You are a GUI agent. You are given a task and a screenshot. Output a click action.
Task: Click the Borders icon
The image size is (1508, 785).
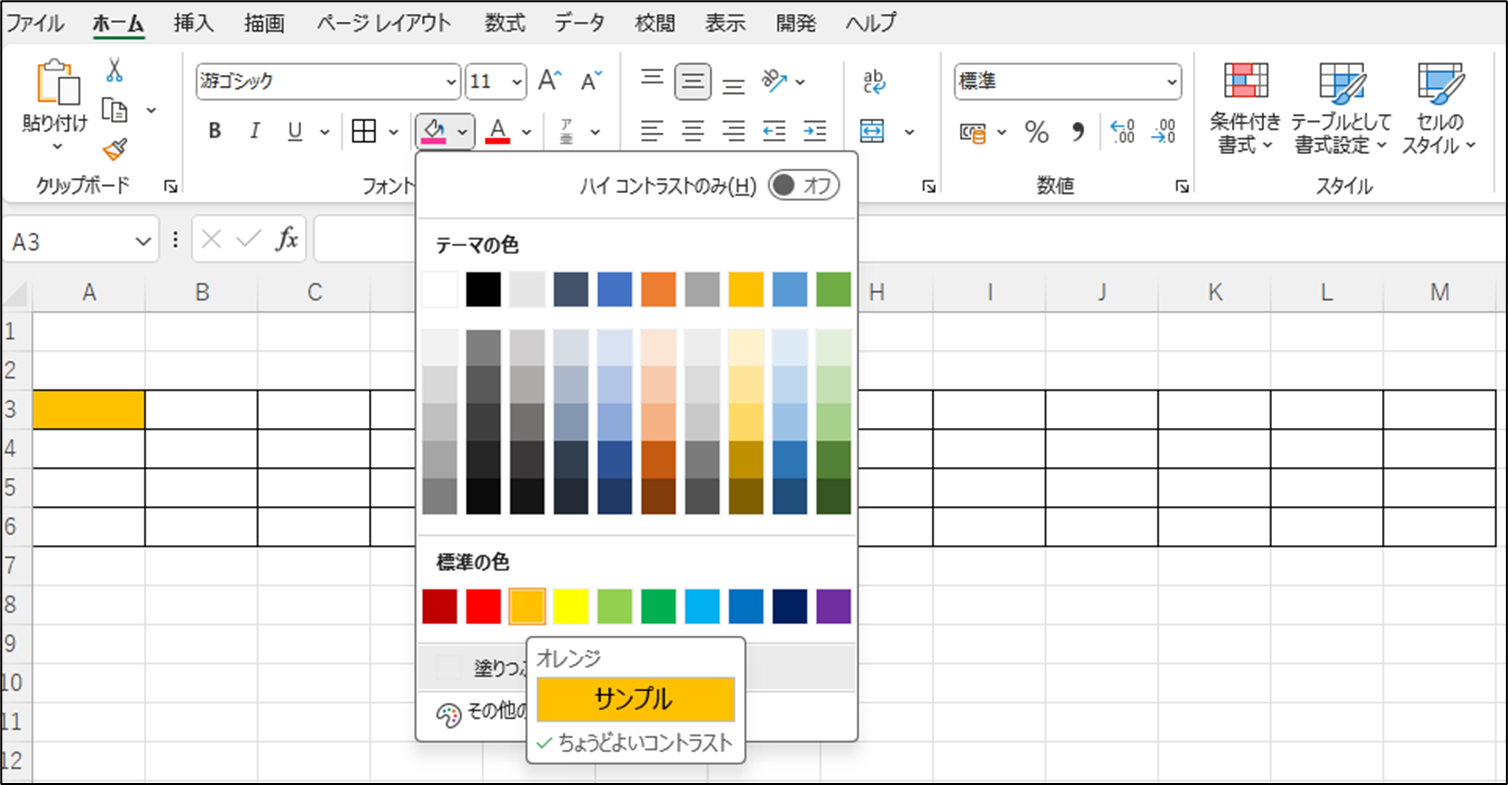pos(363,131)
